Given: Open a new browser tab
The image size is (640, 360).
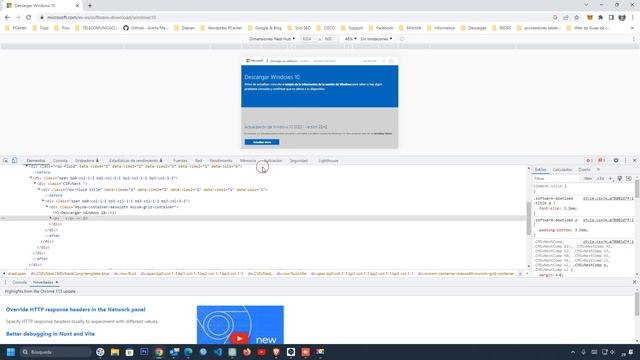Looking at the screenshot, I should click(90, 6).
